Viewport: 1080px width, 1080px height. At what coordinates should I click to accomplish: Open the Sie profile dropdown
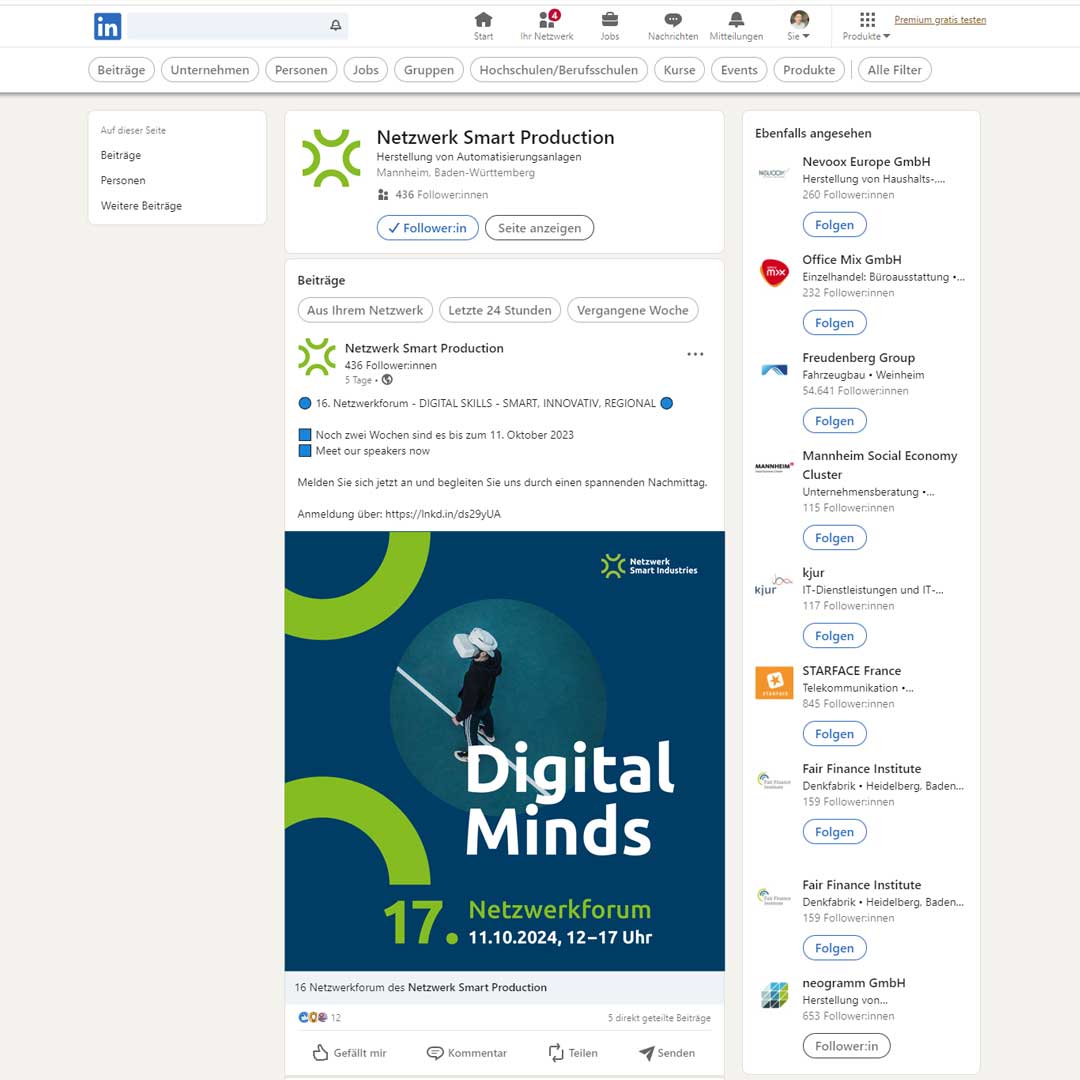[799, 25]
